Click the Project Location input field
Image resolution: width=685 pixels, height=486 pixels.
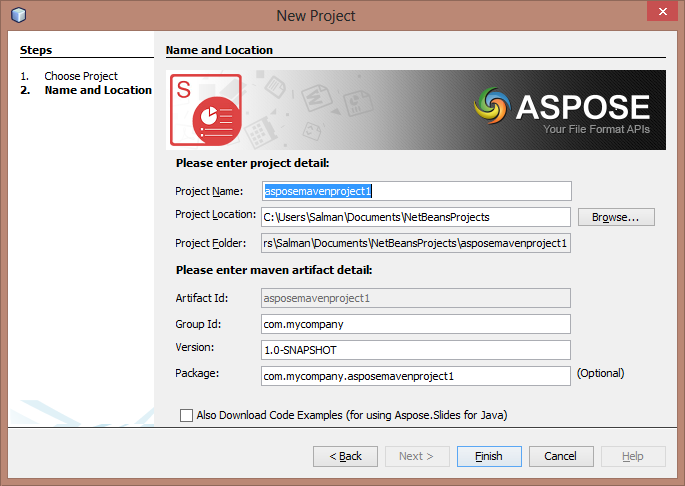(x=416, y=217)
